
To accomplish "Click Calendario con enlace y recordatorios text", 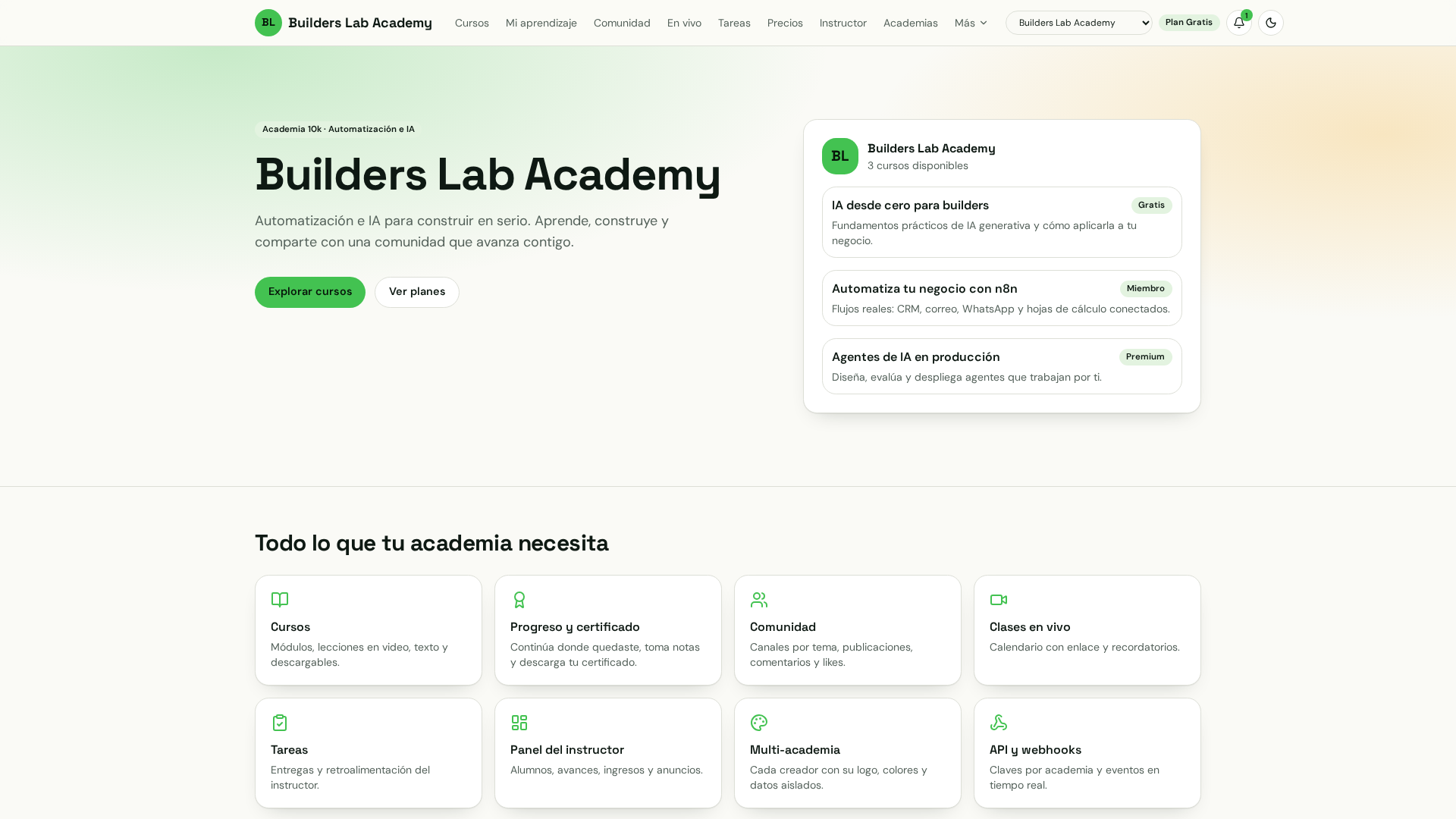I will click(x=1084, y=647).
